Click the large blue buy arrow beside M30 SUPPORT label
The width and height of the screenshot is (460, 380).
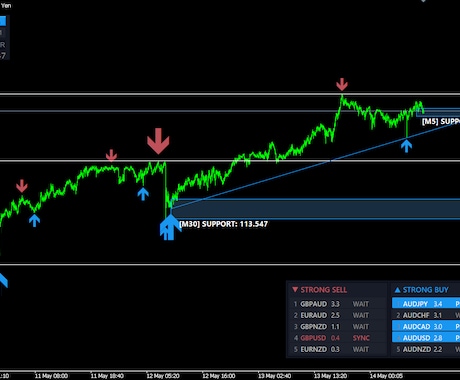click(x=170, y=227)
